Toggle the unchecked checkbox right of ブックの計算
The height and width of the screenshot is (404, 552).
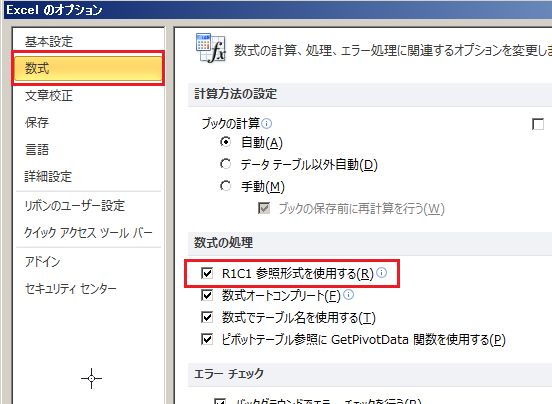538,124
